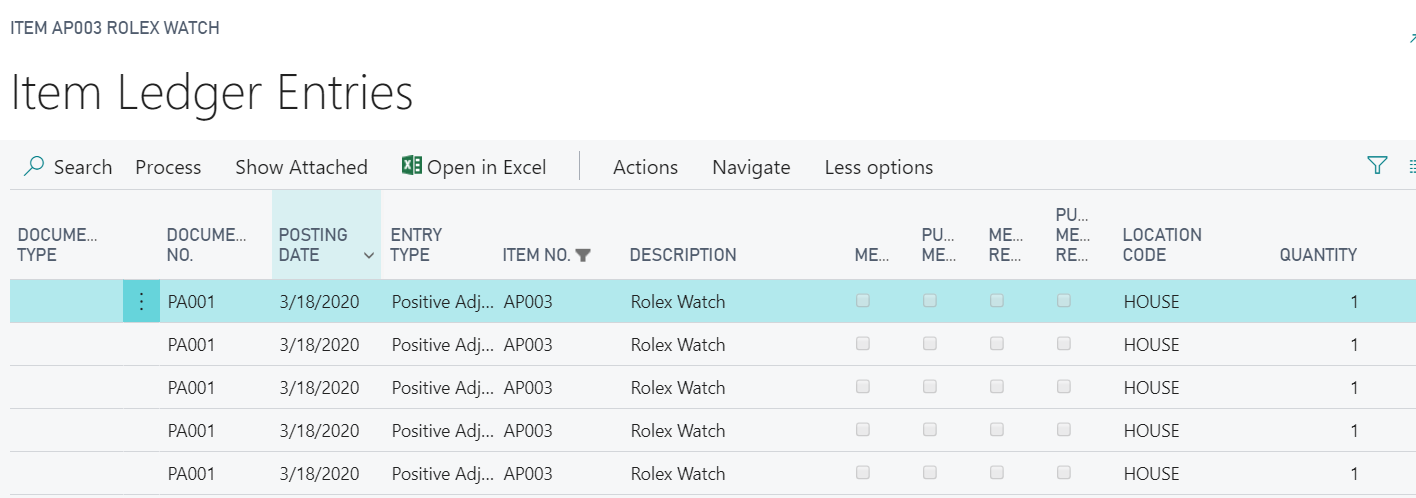Click AP003 in the last row
Image resolution: width=1416 pixels, height=498 pixels.
(528, 474)
